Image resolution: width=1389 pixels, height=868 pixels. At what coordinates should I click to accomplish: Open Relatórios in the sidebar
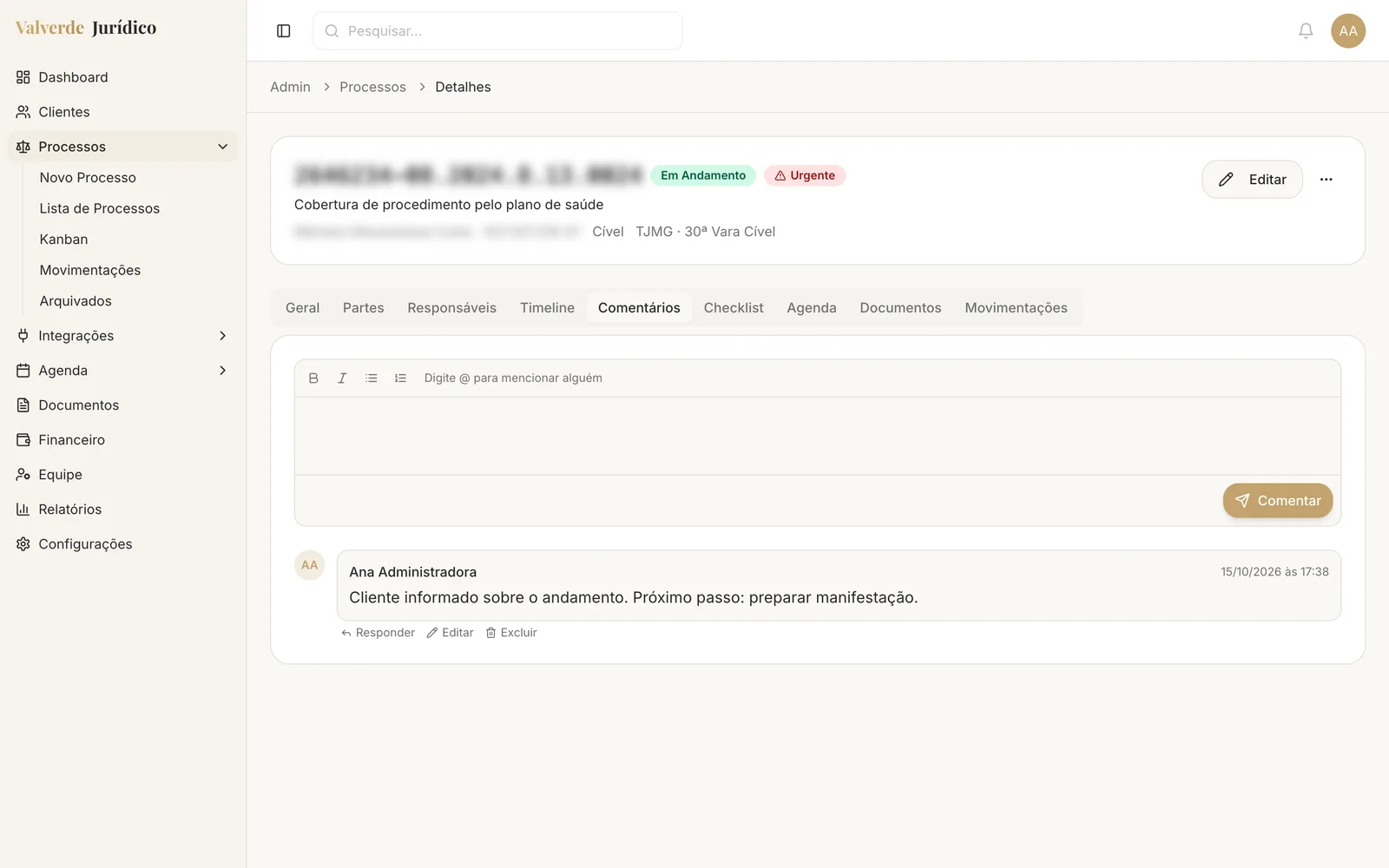pyautogui.click(x=122, y=510)
